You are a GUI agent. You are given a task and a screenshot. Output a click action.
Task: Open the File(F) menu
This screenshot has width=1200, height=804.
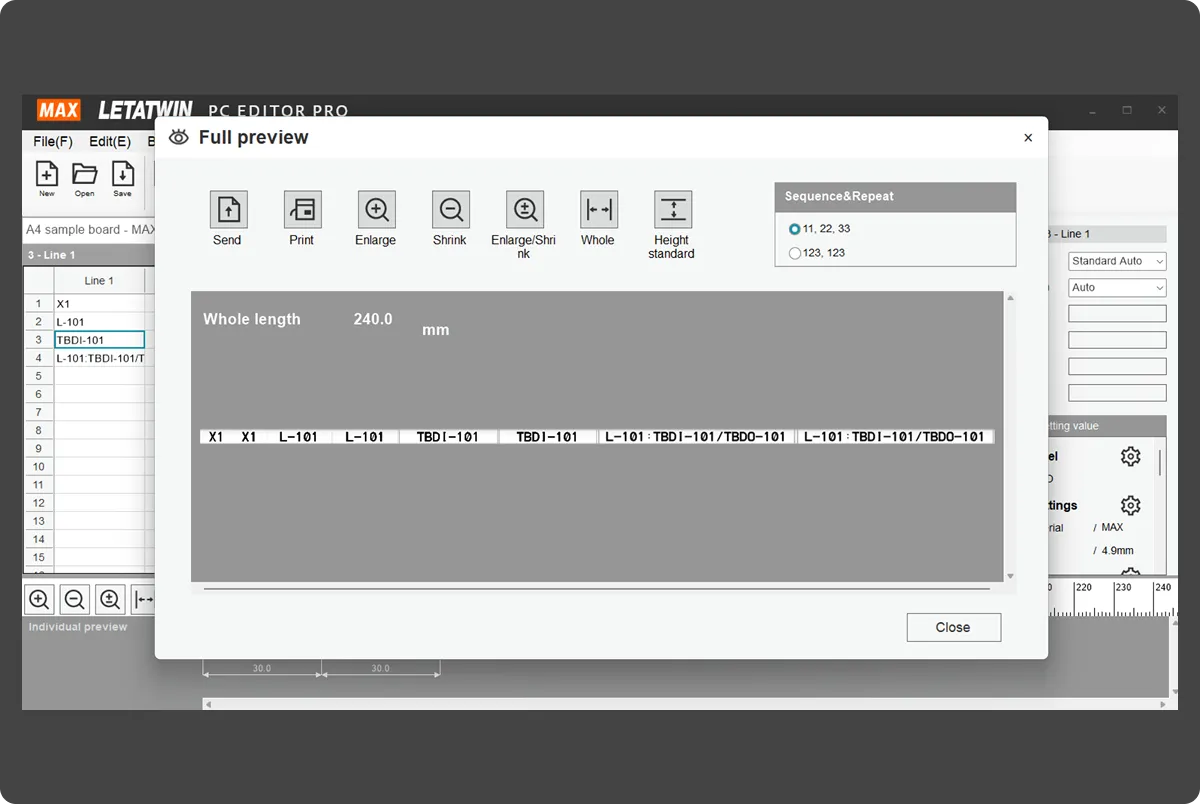click(x=53, y=142)
